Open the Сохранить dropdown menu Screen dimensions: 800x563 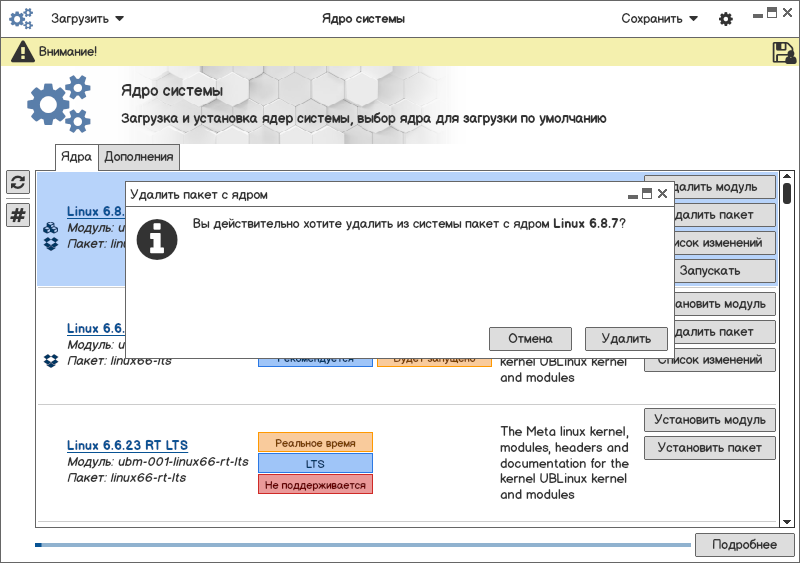659,19
